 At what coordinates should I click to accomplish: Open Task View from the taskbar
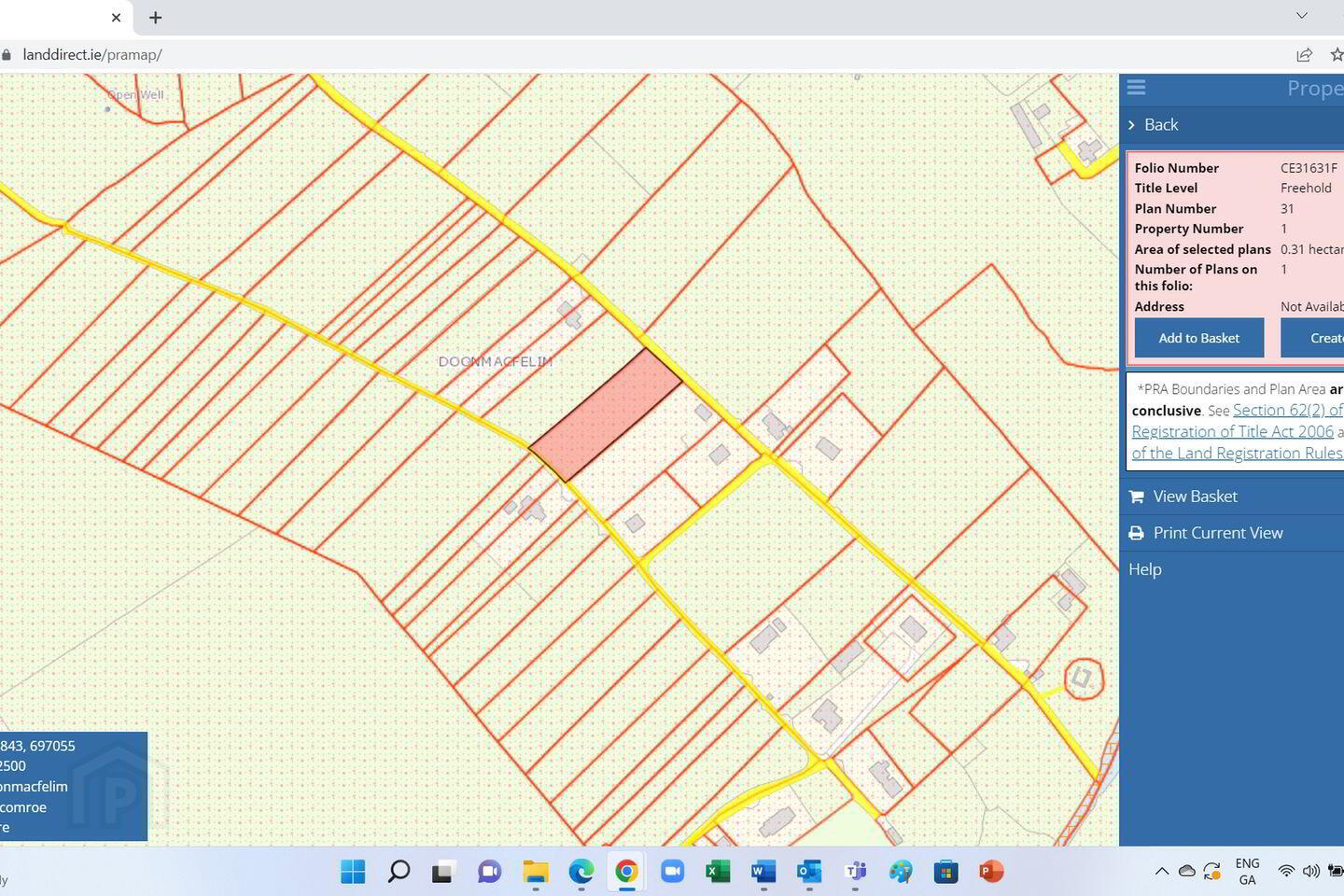(x=443, y=872)
